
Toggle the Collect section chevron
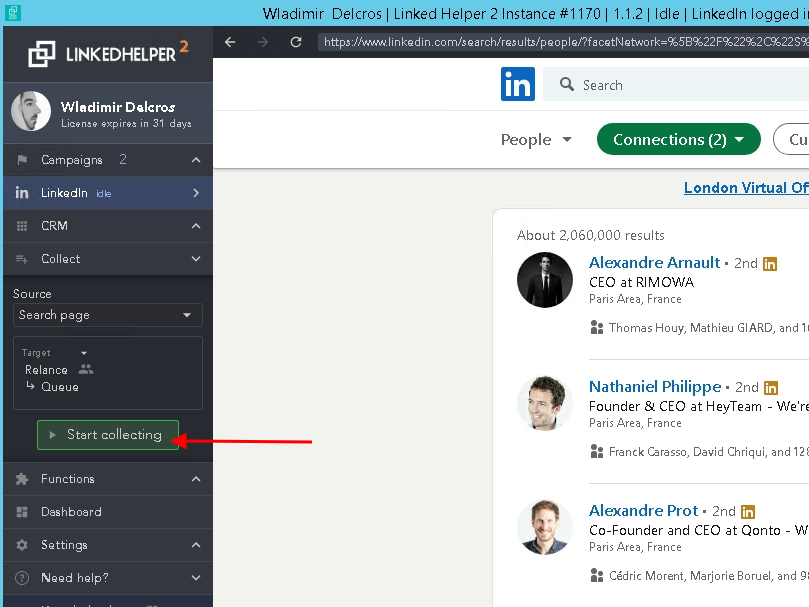tap(196, 259)
